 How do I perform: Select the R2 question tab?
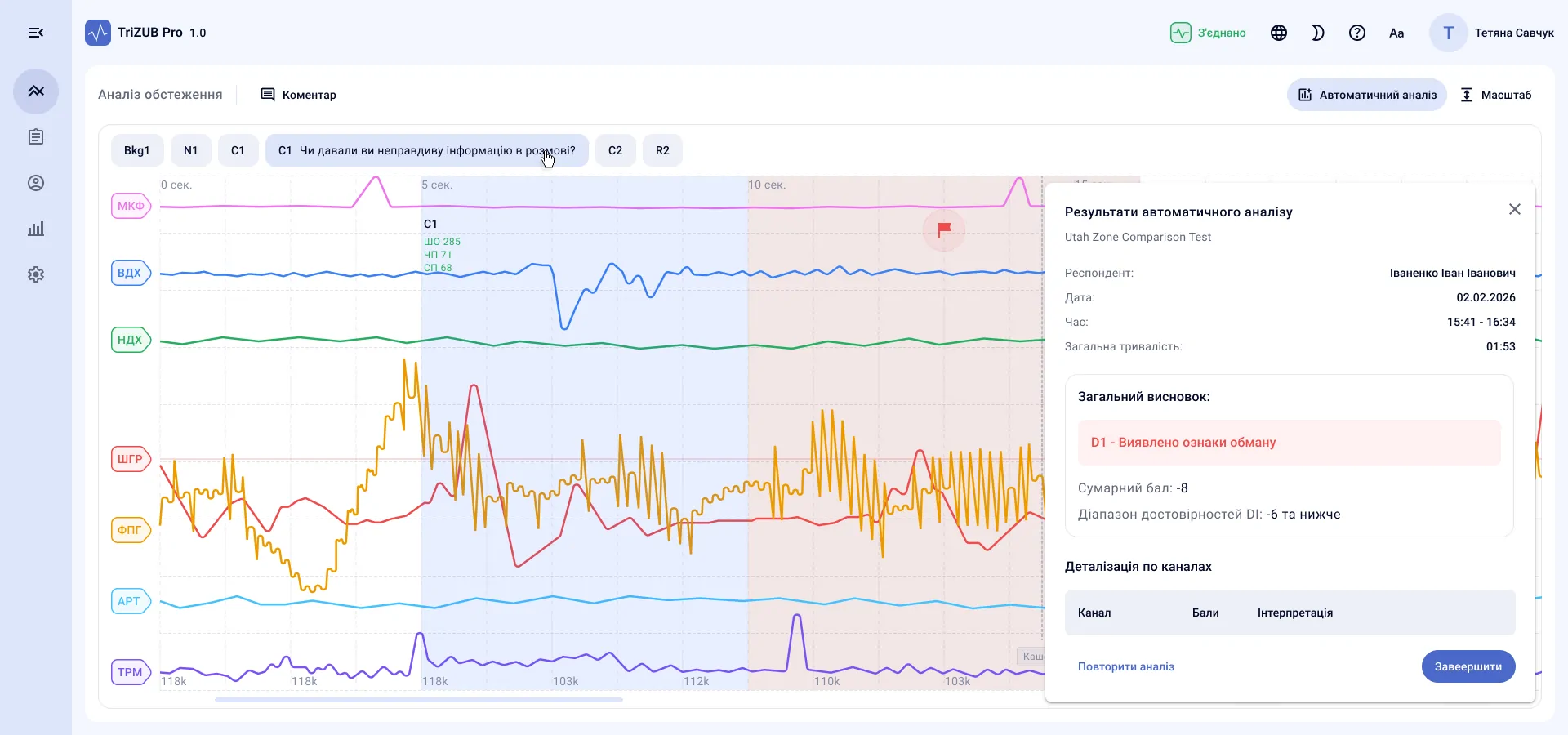coord(662,150)
